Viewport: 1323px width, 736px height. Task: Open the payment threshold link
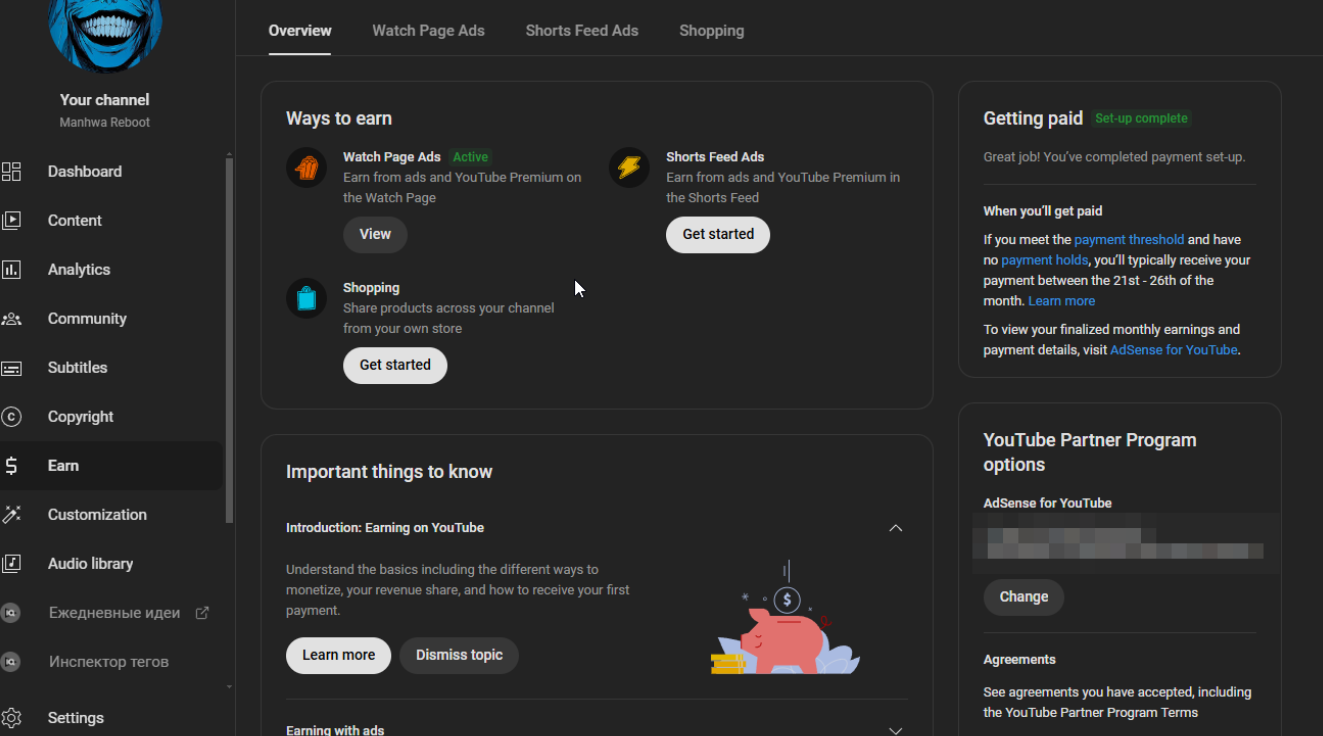pyautogui.click(x=1129, y=240)
